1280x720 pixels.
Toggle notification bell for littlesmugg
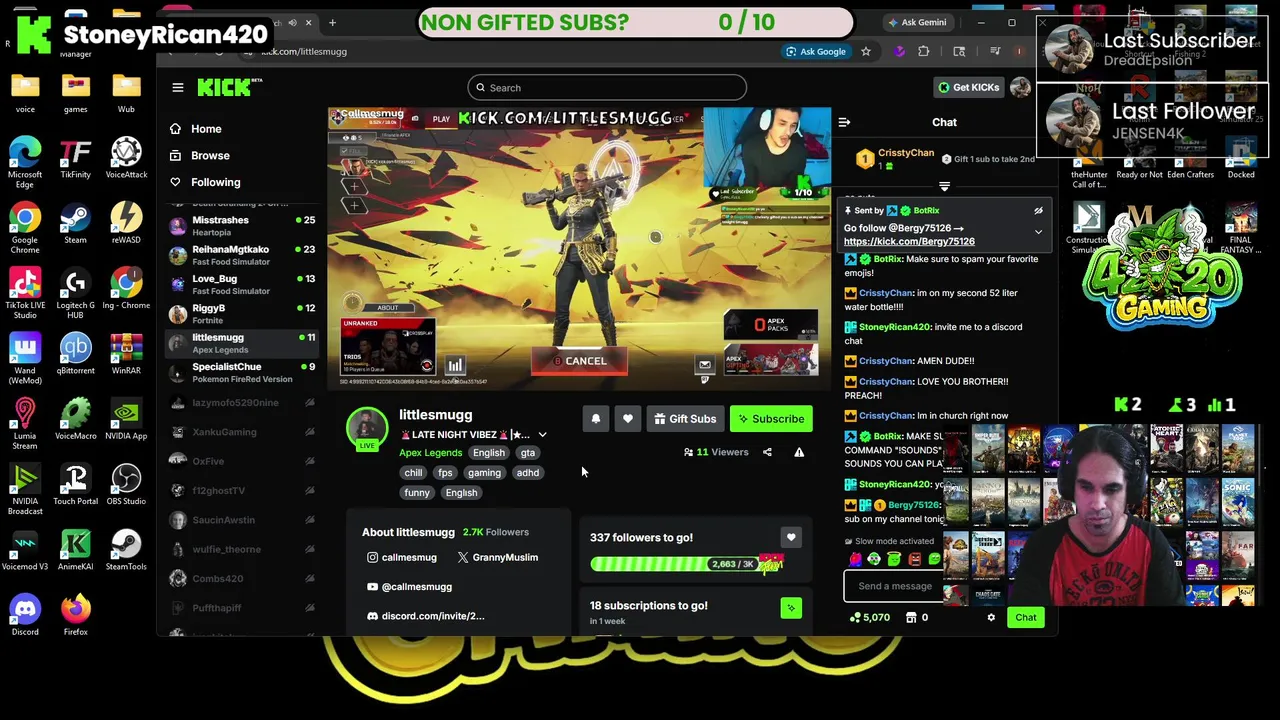[x=596, y=419]
